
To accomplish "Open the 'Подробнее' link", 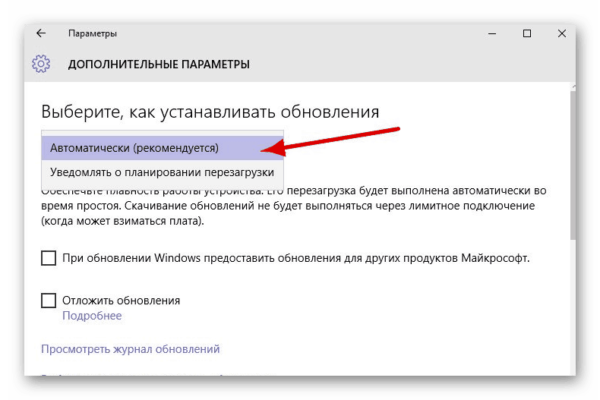I will [92, 316].
